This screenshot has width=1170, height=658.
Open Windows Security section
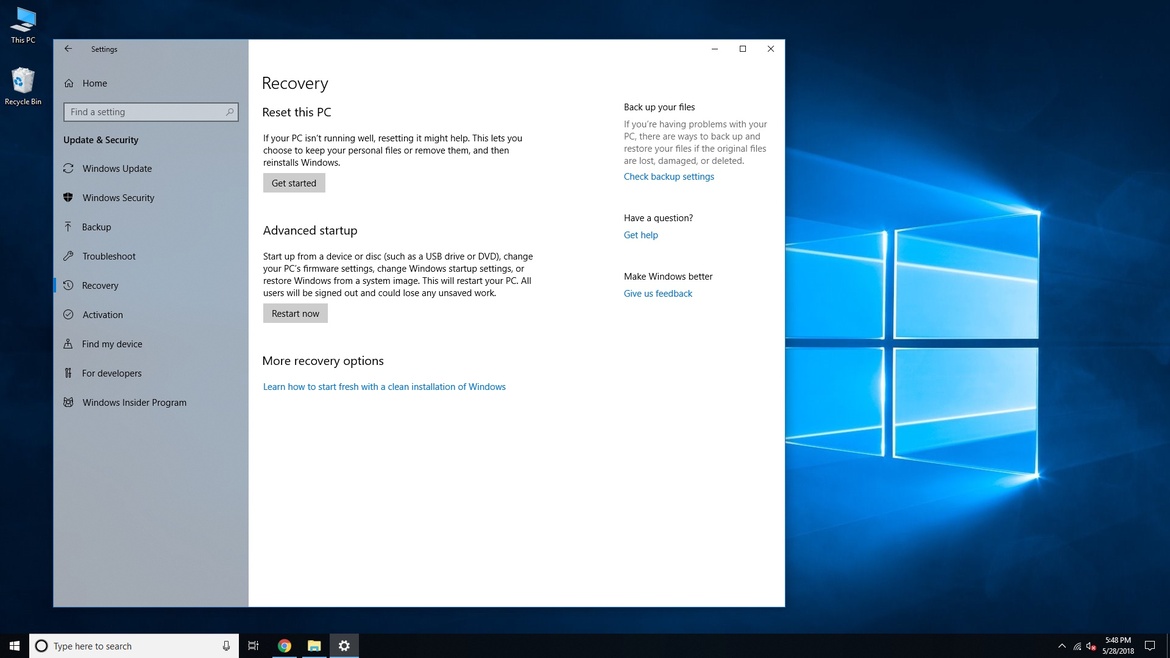pos(118,198)
